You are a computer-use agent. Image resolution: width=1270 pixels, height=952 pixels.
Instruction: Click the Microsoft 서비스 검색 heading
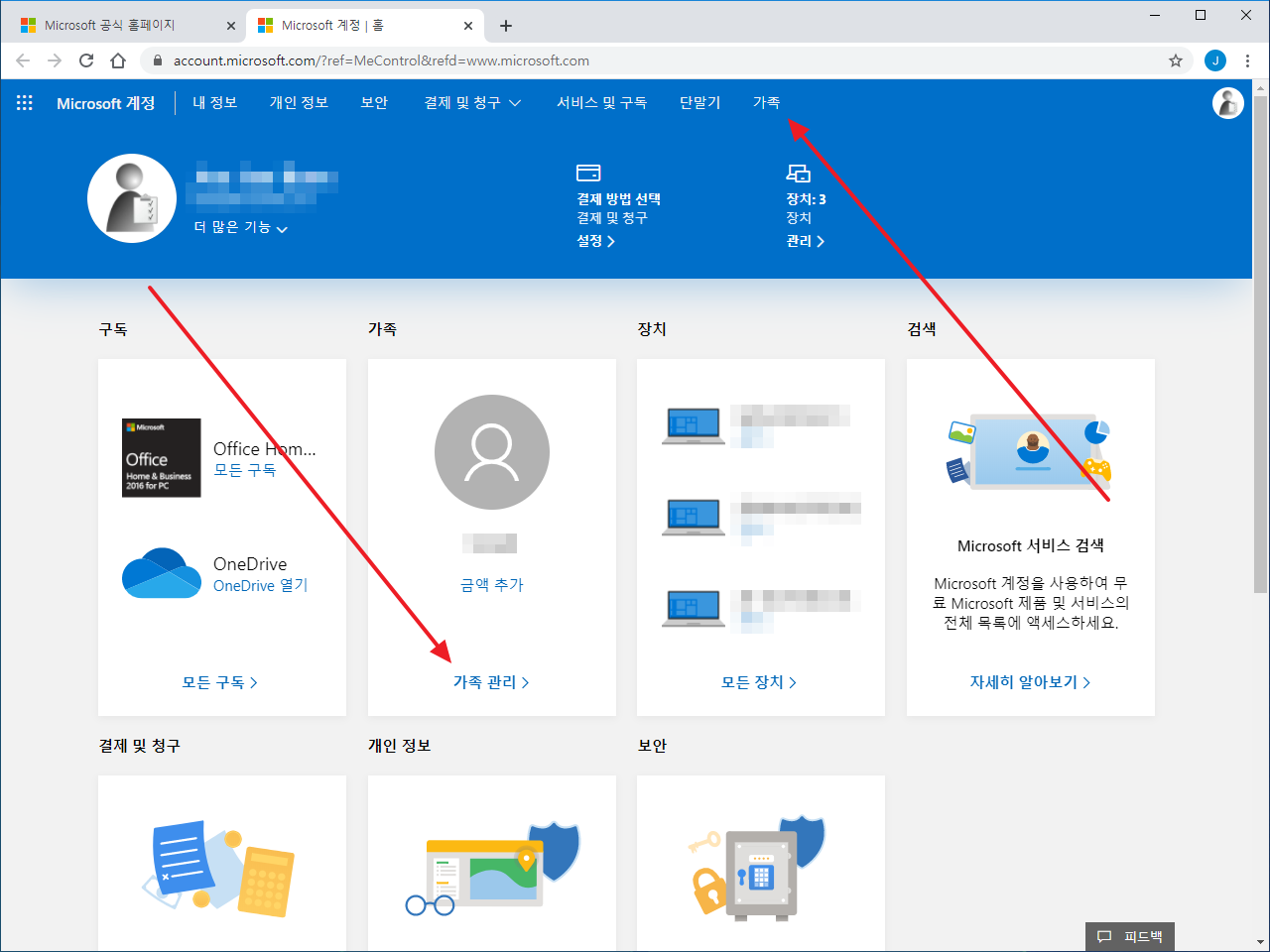pyautogui.click(x=1031, y=545)
